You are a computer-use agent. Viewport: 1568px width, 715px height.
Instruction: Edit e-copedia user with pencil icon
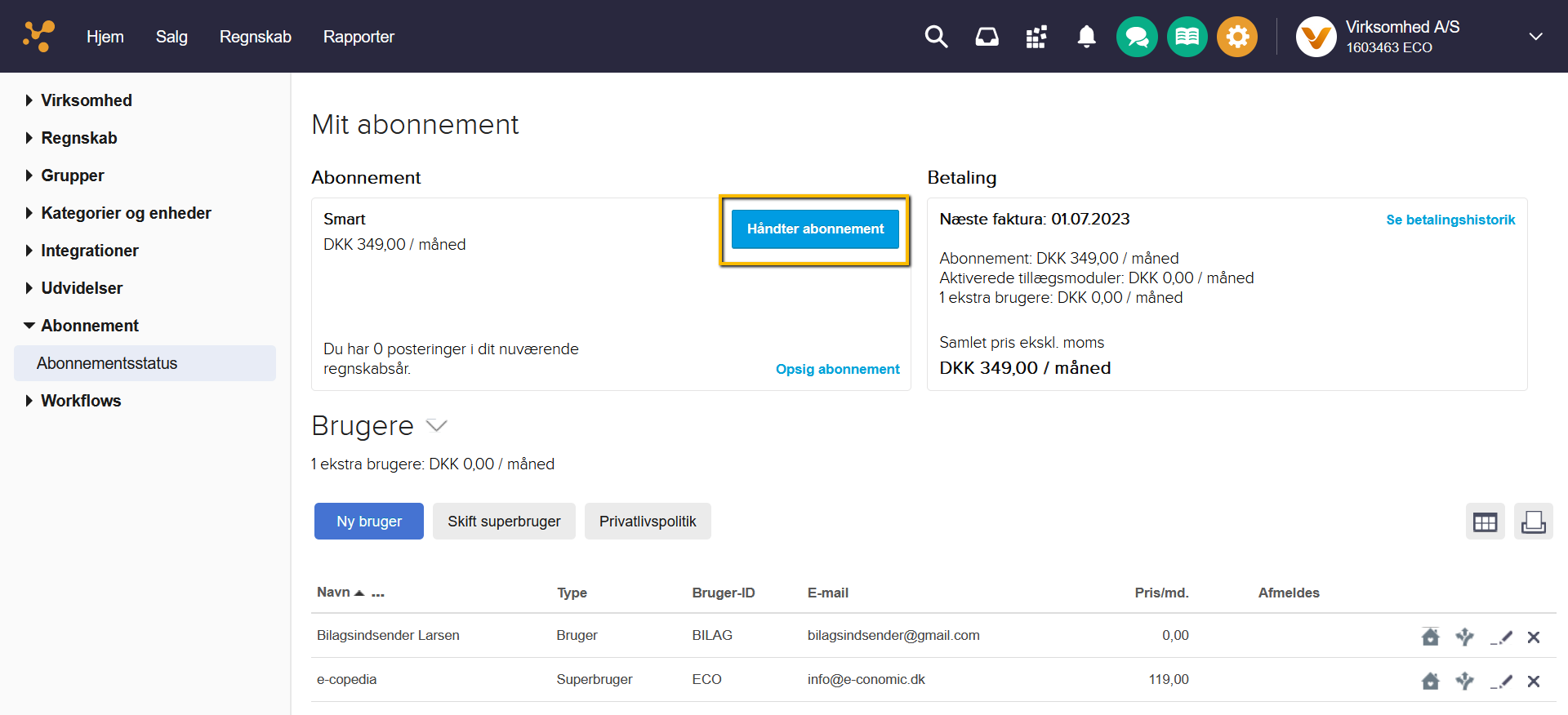pos(1501,681)
